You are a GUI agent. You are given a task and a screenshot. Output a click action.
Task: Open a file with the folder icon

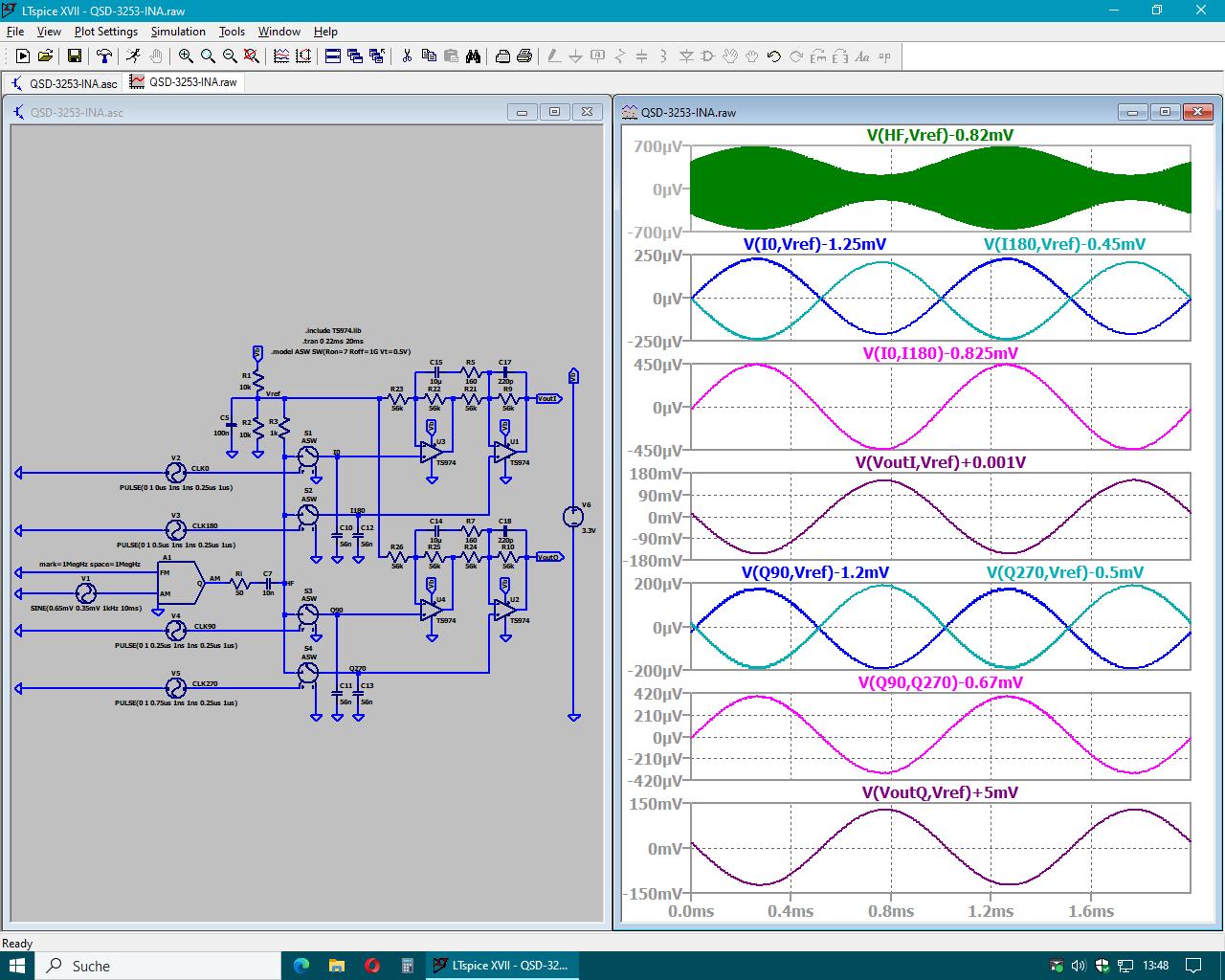pyautogui.click(x=45, y=56)
